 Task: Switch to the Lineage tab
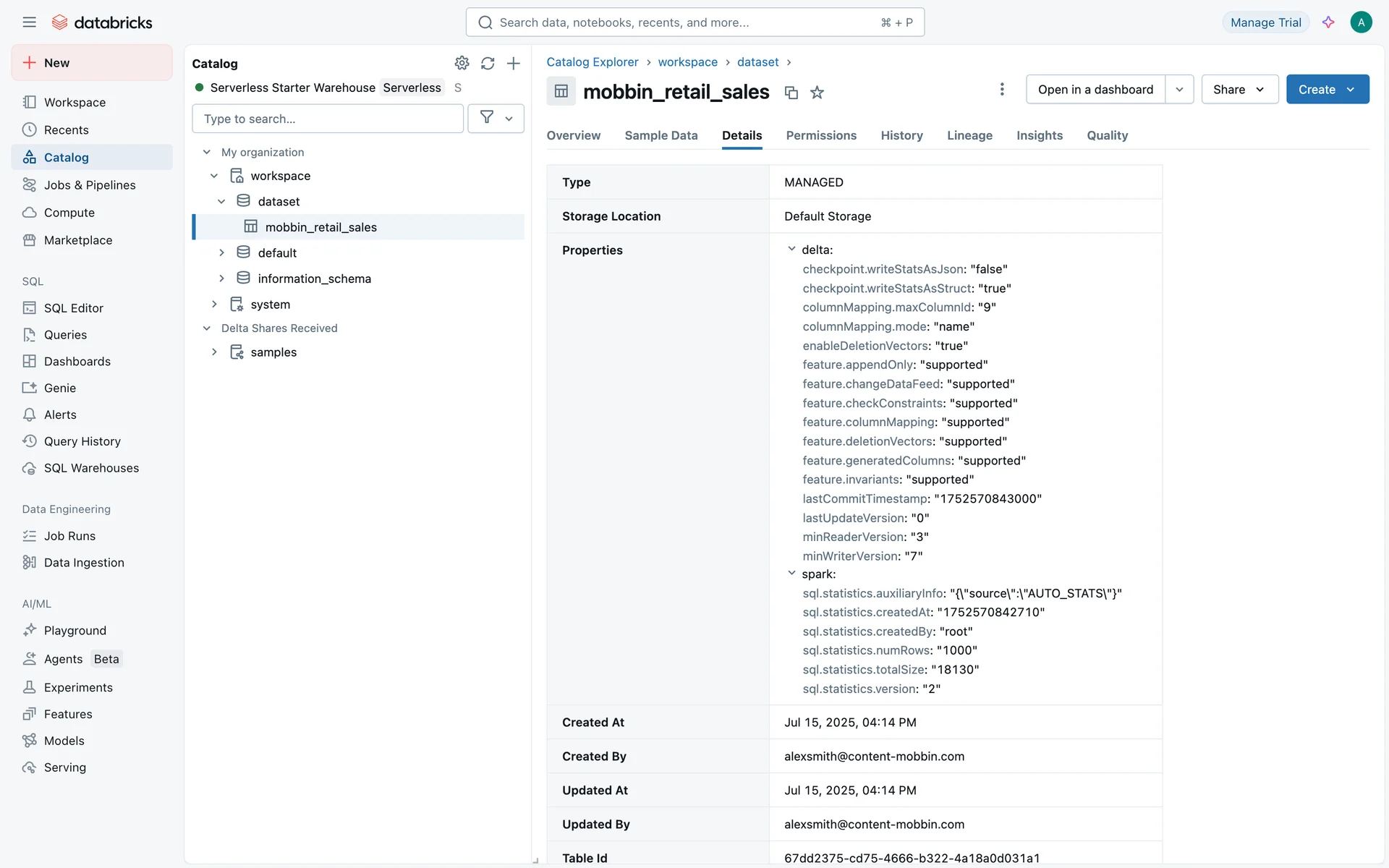tap(969, 135)
